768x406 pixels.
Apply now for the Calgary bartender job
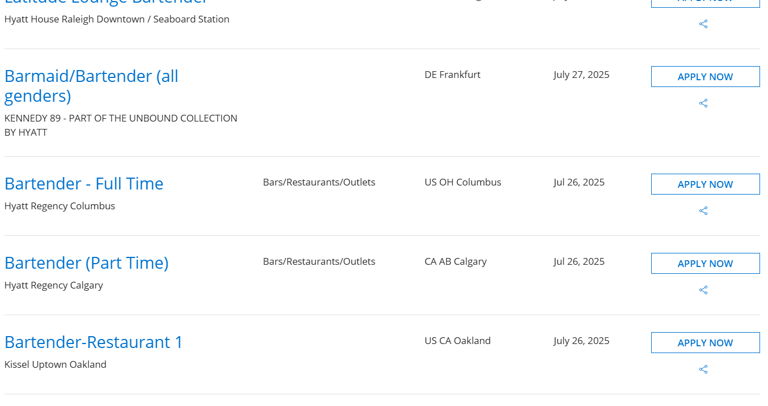tap(705, 263)
